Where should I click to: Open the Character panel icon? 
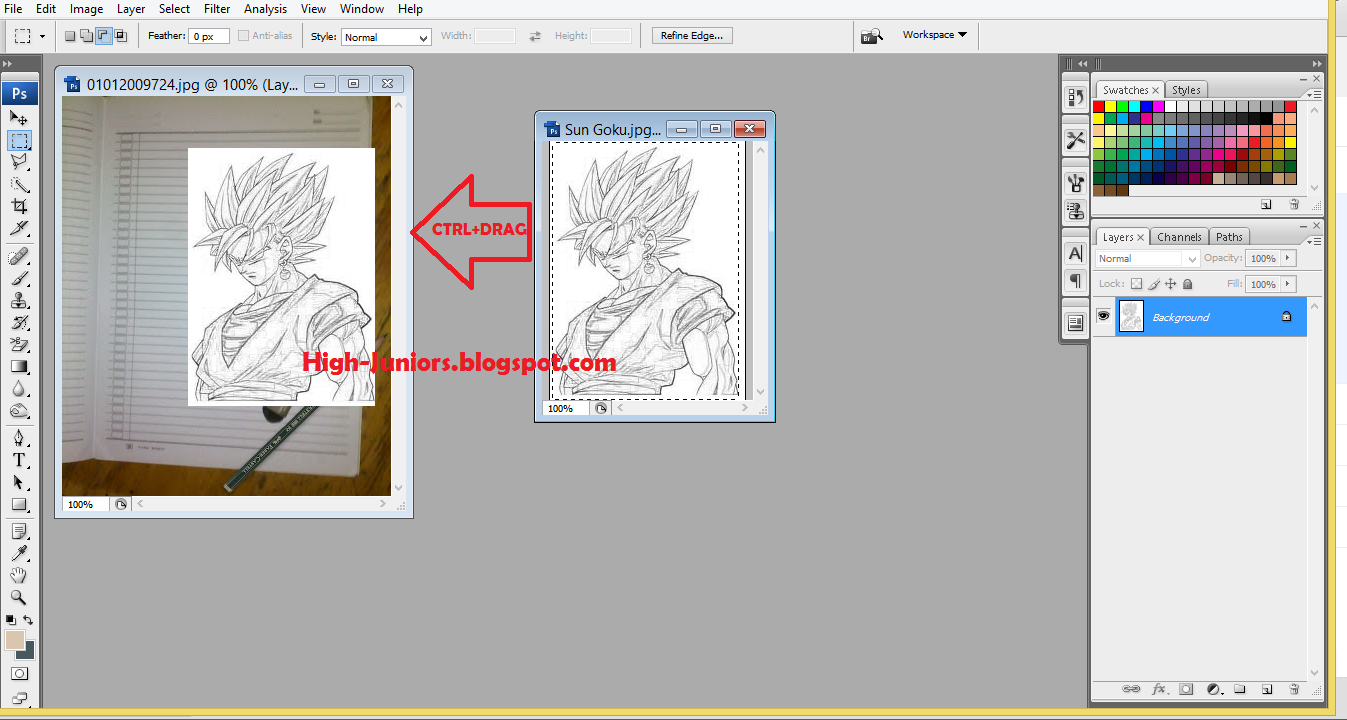coord(1075,254)
